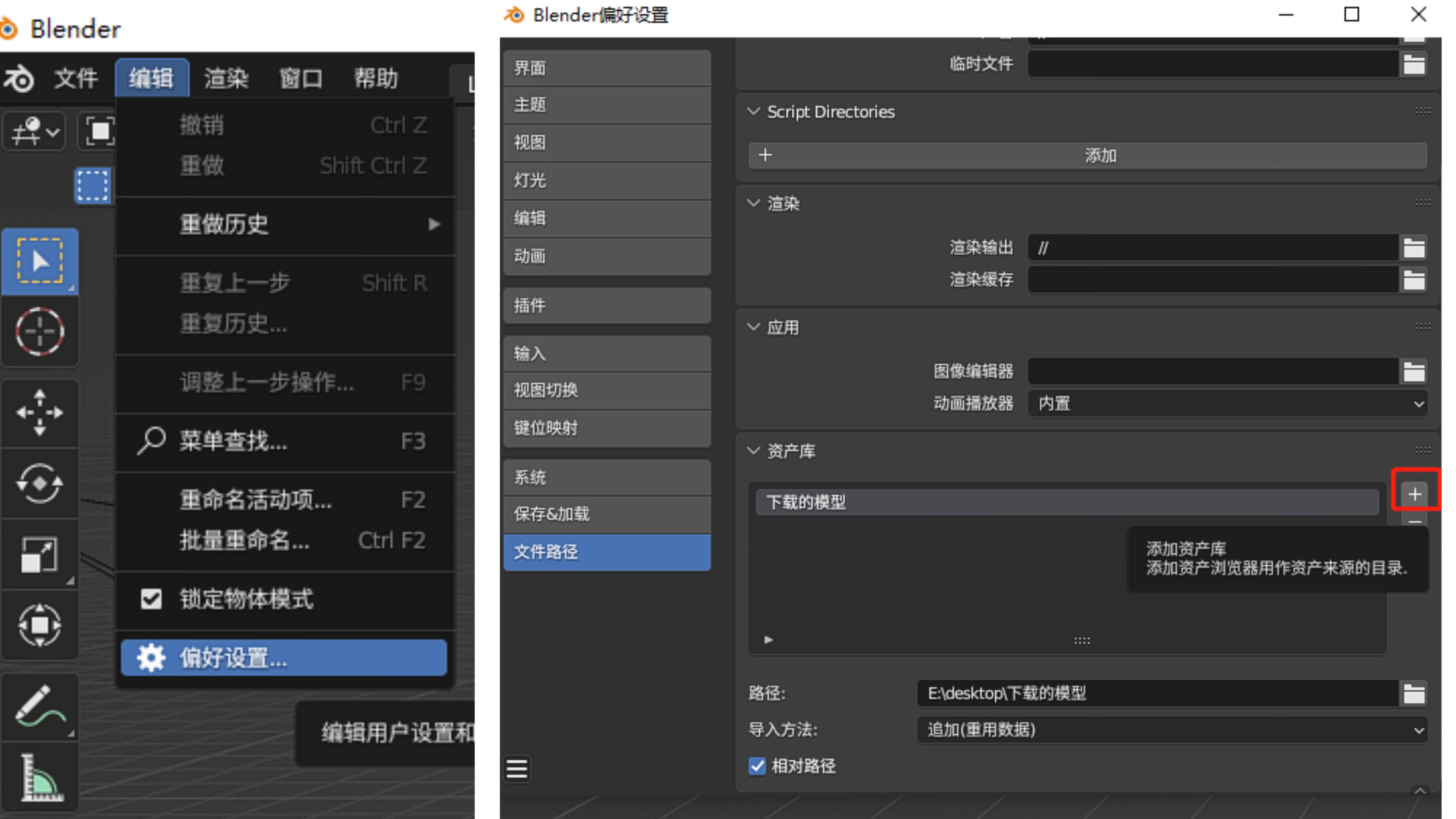Toggle the Lock Object Modes checkbox
Image resolution: width=1456 pixels, height=819 pixels.
151,599
